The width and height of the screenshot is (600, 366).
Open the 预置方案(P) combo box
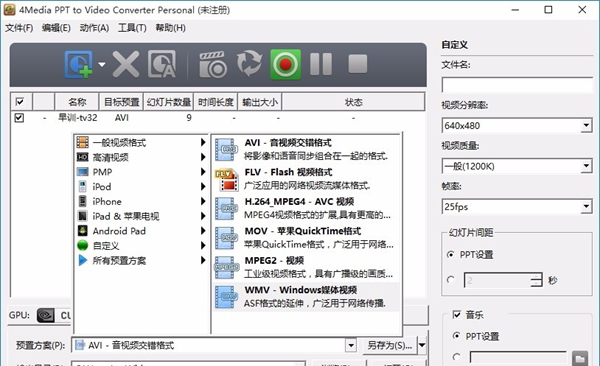pos(214,345)
